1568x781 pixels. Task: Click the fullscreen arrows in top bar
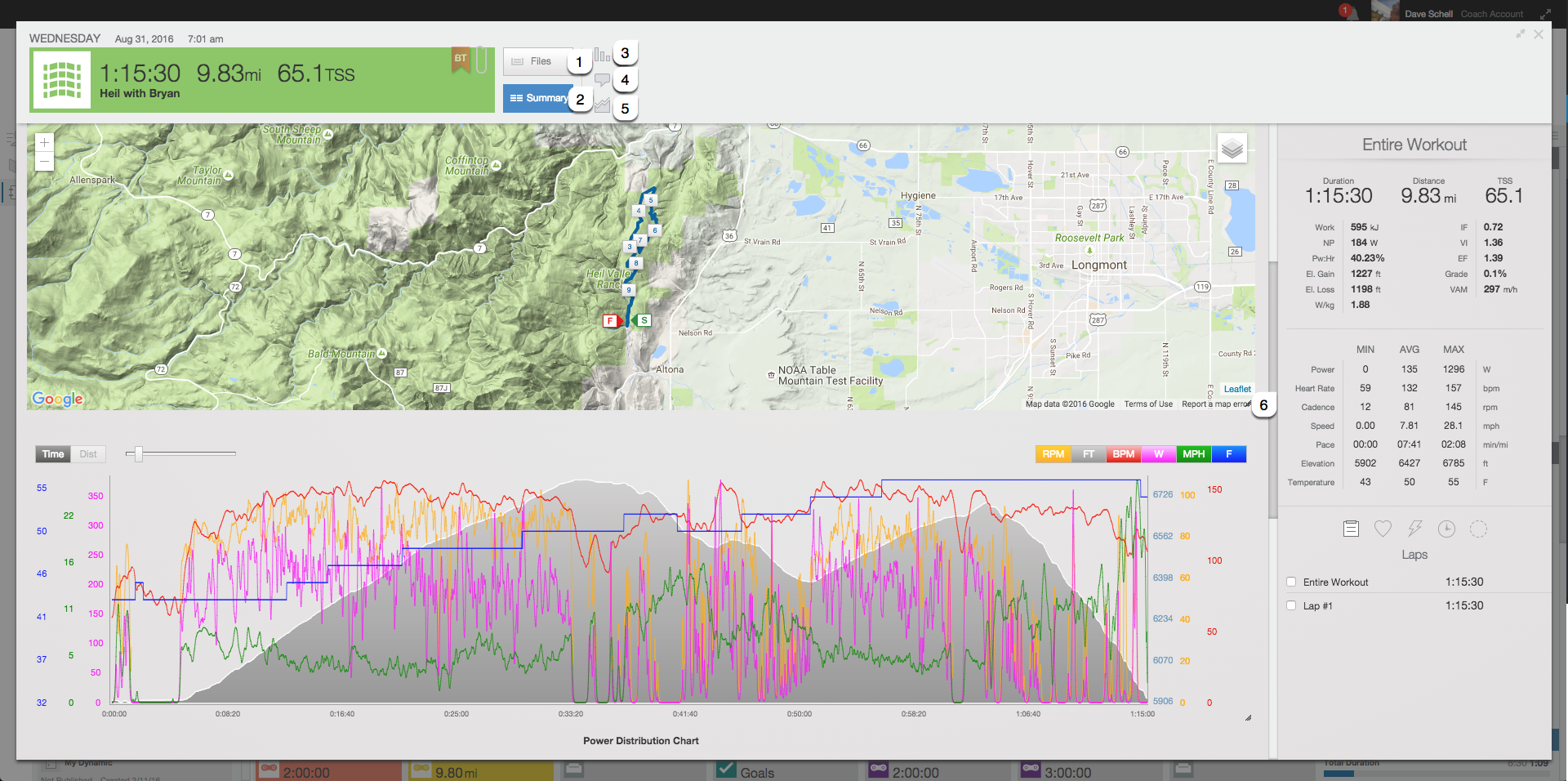point(1545,14)
